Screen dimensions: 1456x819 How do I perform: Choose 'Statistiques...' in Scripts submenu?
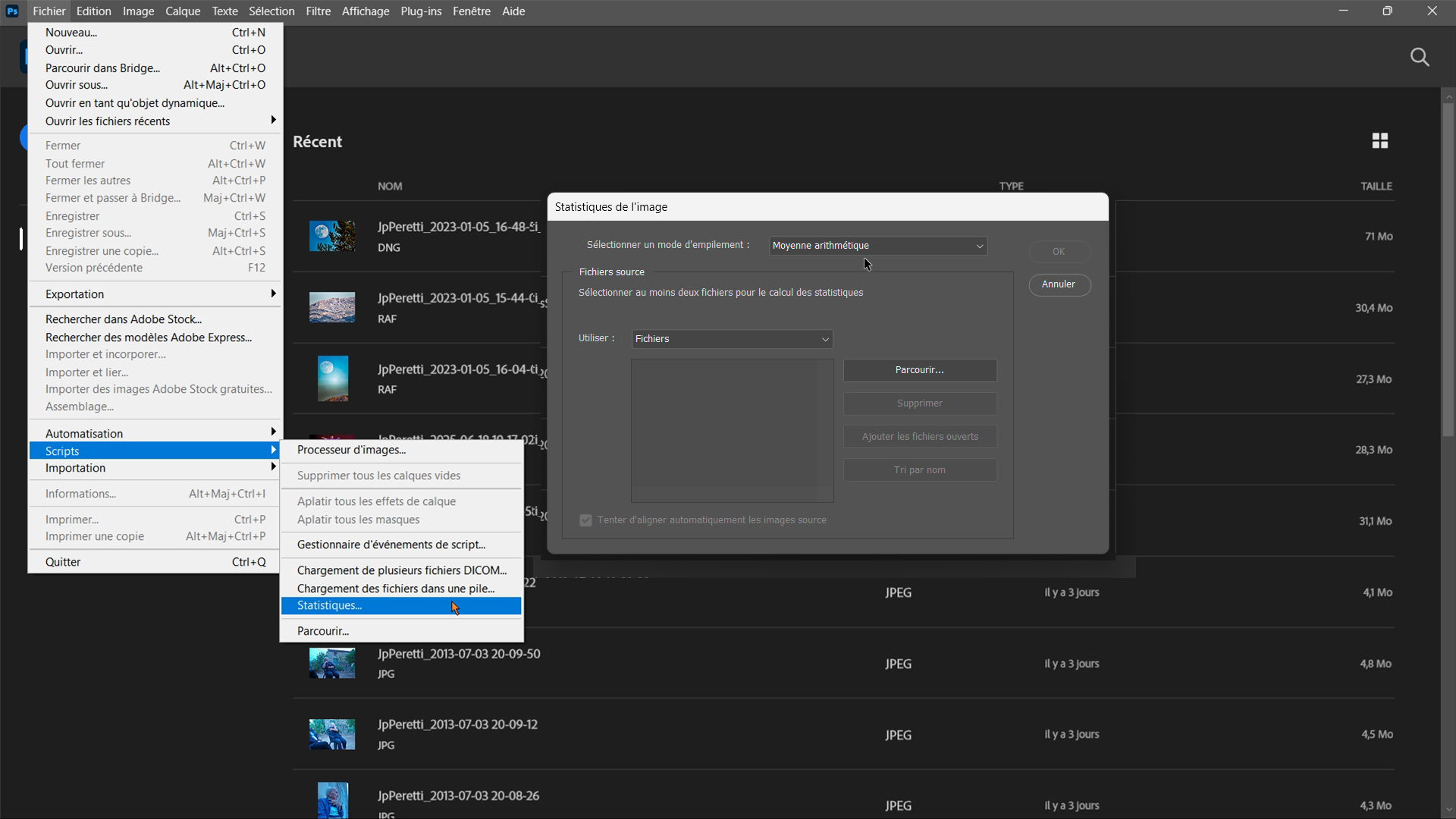(x=401, y=606)
